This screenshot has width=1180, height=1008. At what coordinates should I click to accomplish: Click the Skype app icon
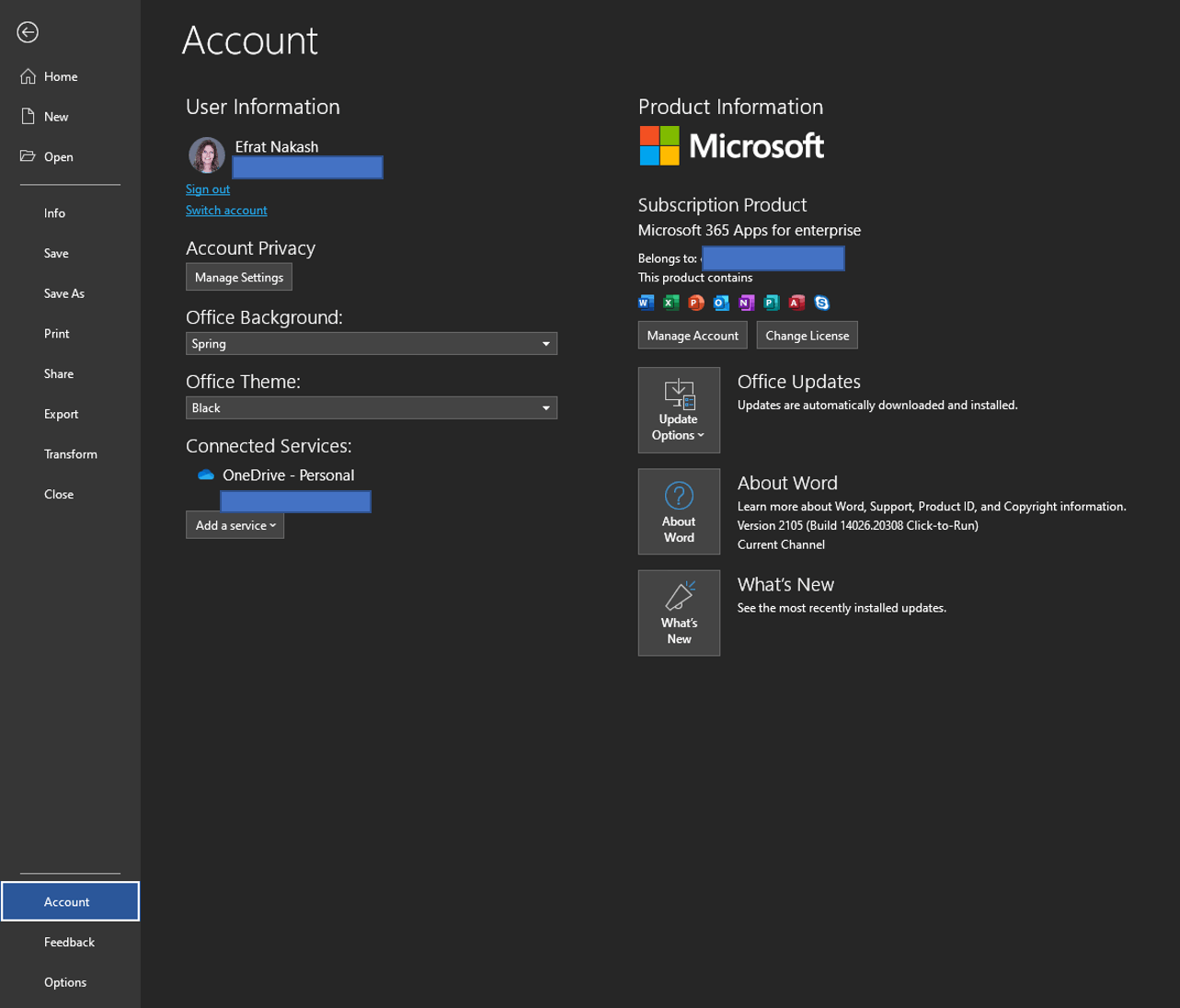(x=821, y=303)
